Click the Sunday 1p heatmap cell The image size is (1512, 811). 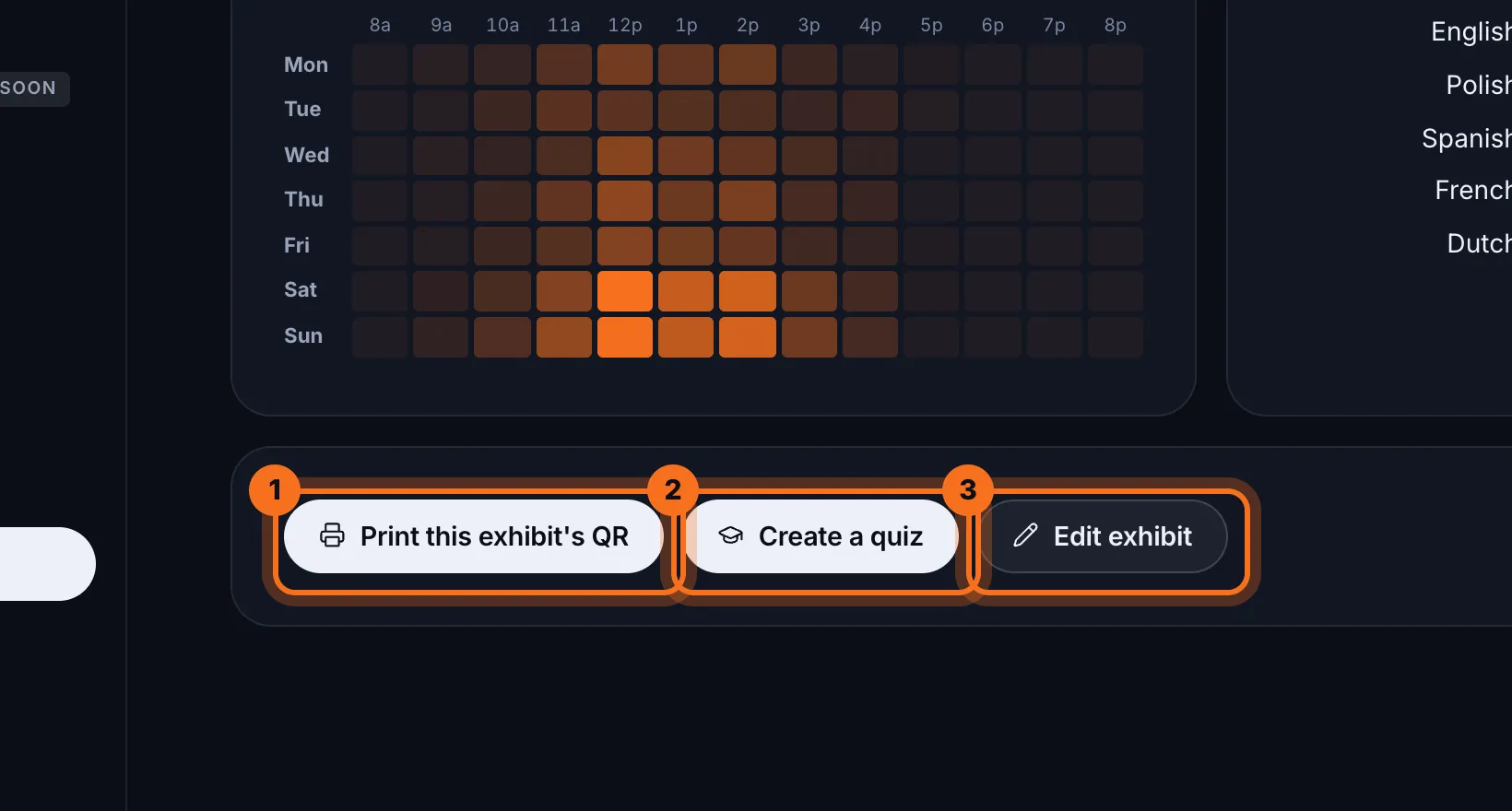(686, 337)
